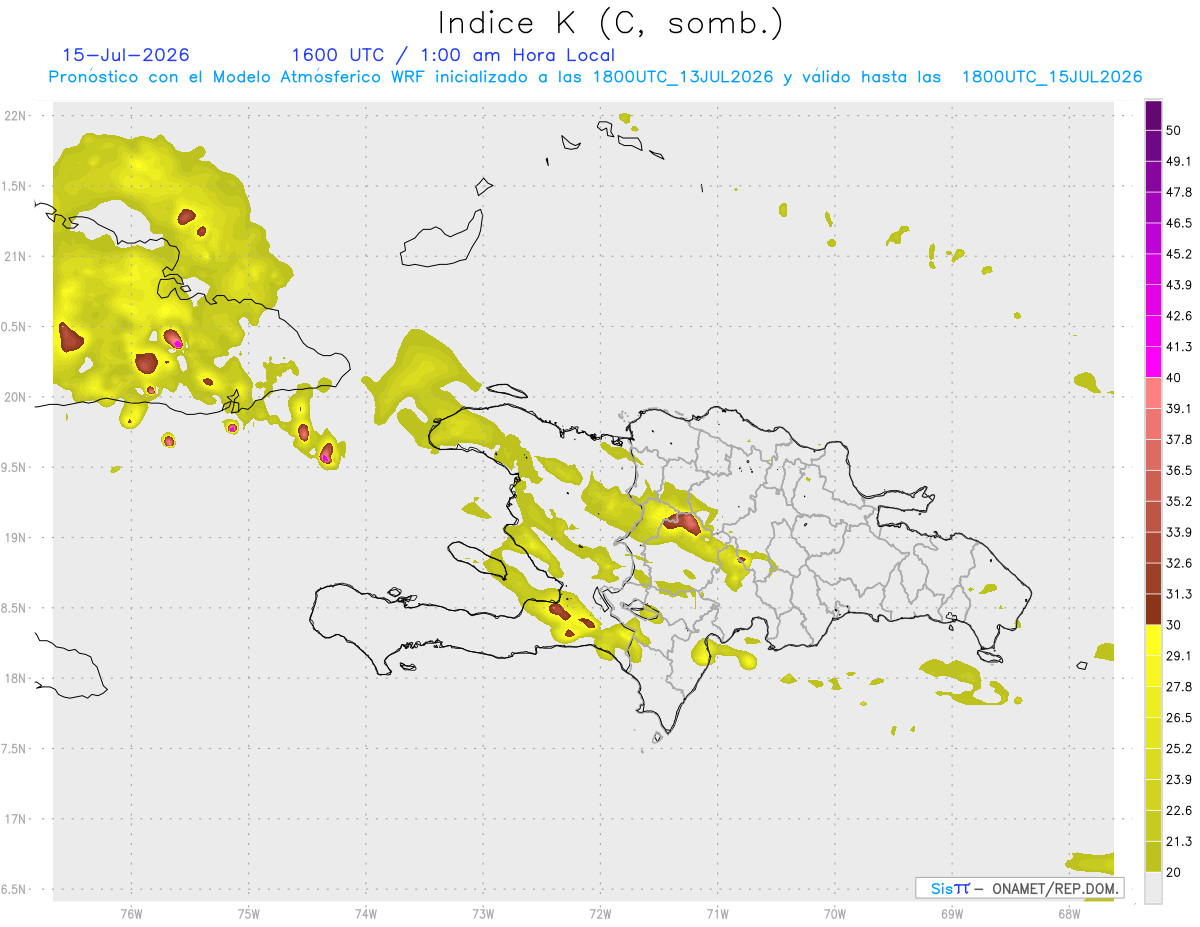Pick the salmon swatch between 39.1 and 40
The image size is (1200, 927).
[x=1153, y=393]
